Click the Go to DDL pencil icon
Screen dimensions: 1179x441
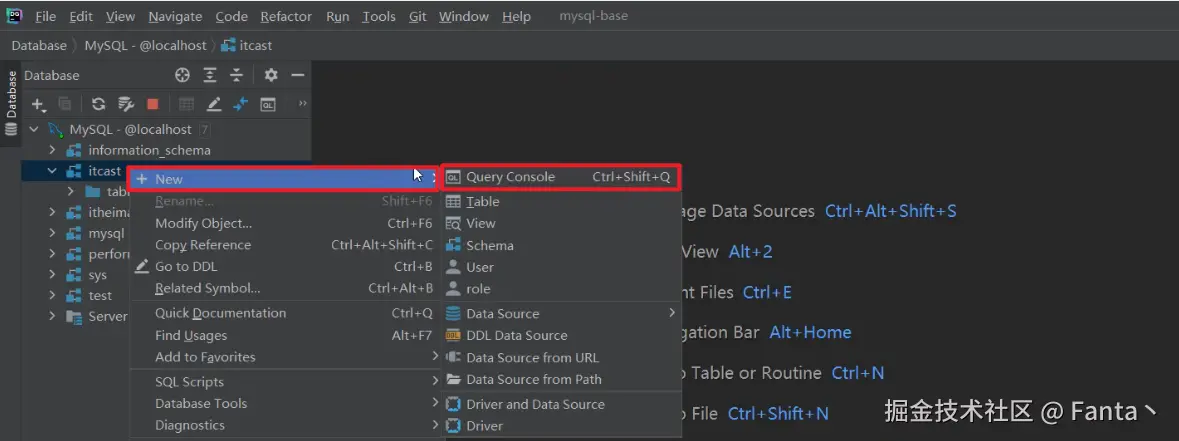[141, 267]
